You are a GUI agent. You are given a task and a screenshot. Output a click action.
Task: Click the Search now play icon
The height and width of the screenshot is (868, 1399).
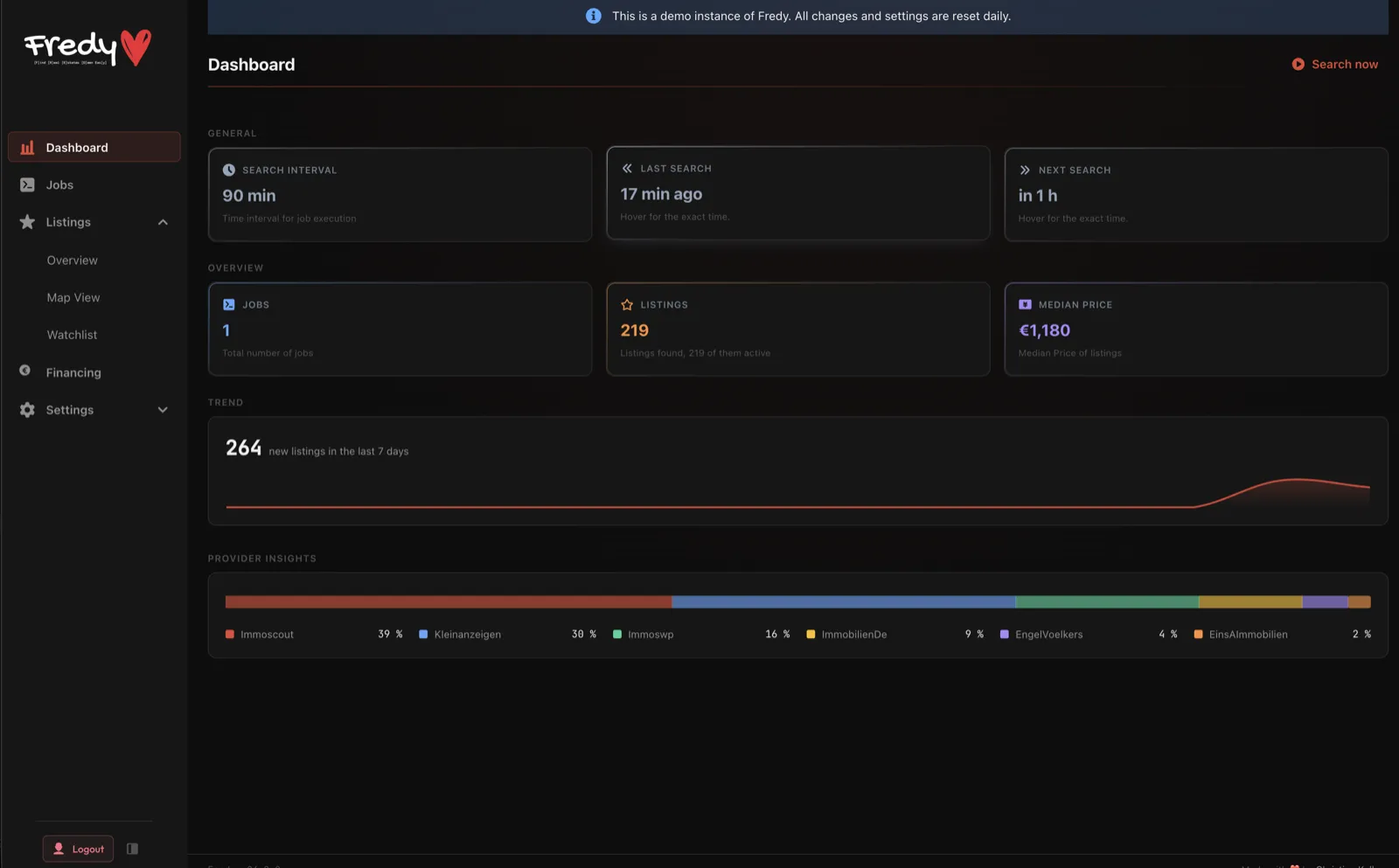pyautogui.click(x=1298, y=65)
